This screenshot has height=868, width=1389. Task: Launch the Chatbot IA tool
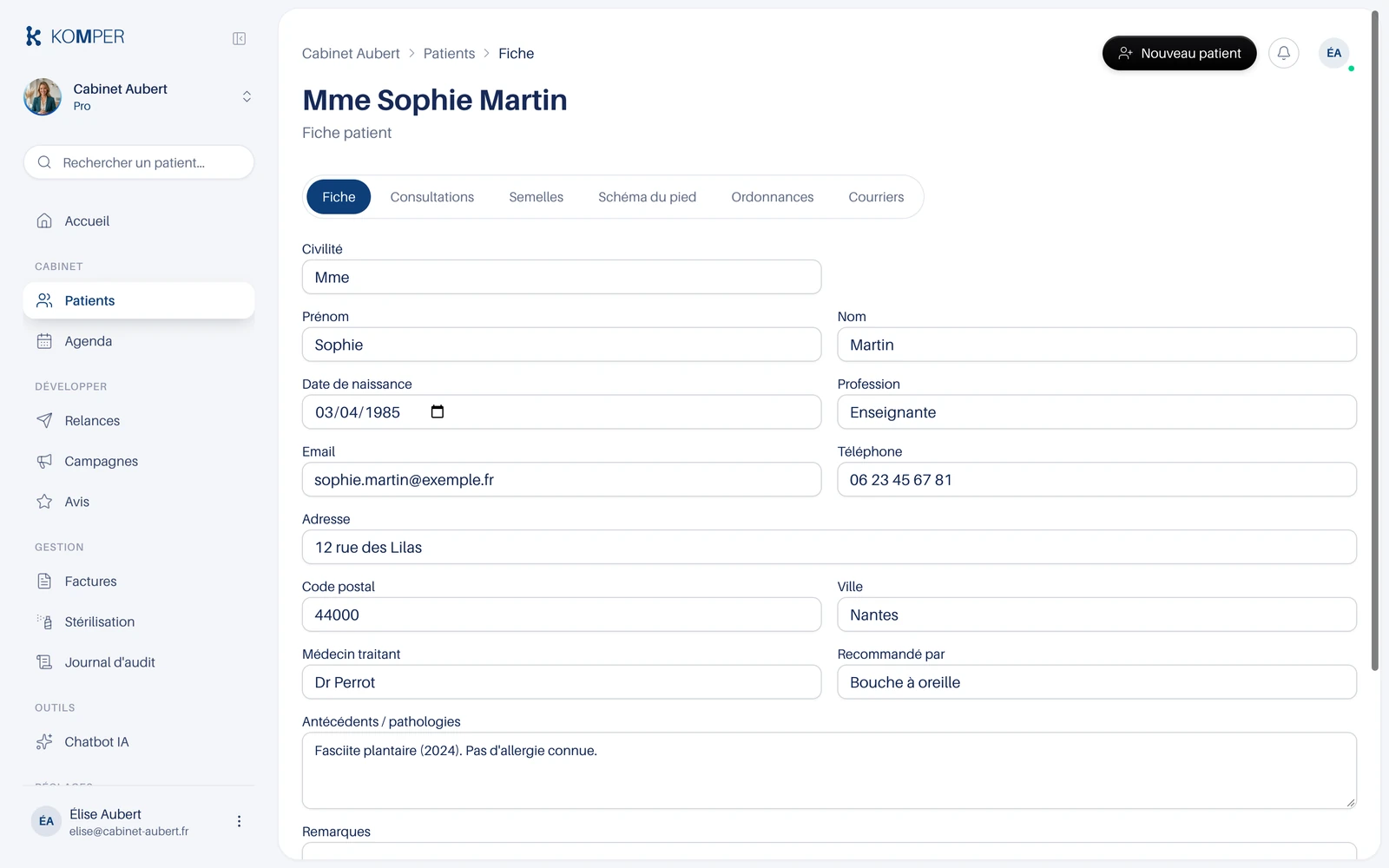point(139,742)
